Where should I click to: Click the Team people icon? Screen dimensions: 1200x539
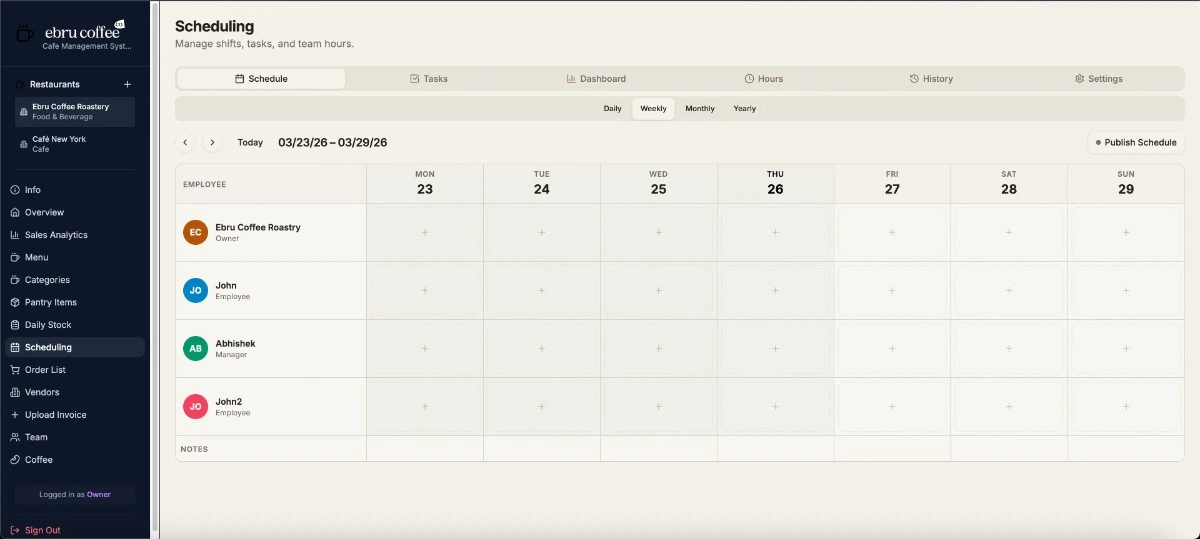pos(15,437)
